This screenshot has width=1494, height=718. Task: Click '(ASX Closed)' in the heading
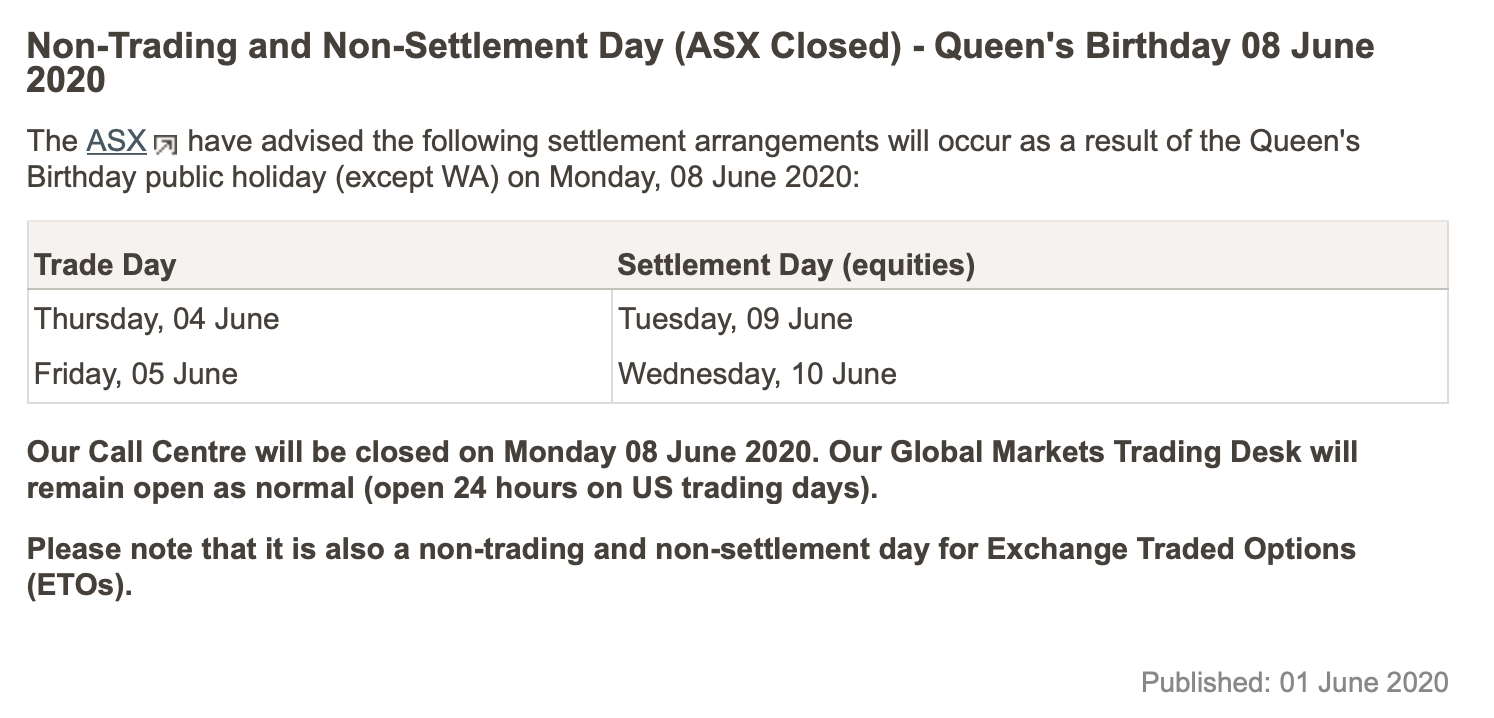(787, 46)
